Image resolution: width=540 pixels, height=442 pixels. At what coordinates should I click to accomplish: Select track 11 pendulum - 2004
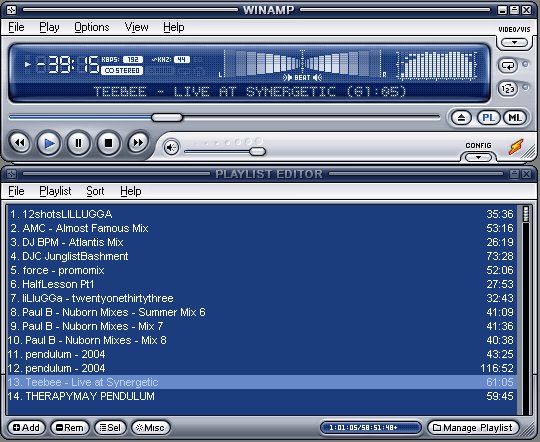(x=262, y=354)
